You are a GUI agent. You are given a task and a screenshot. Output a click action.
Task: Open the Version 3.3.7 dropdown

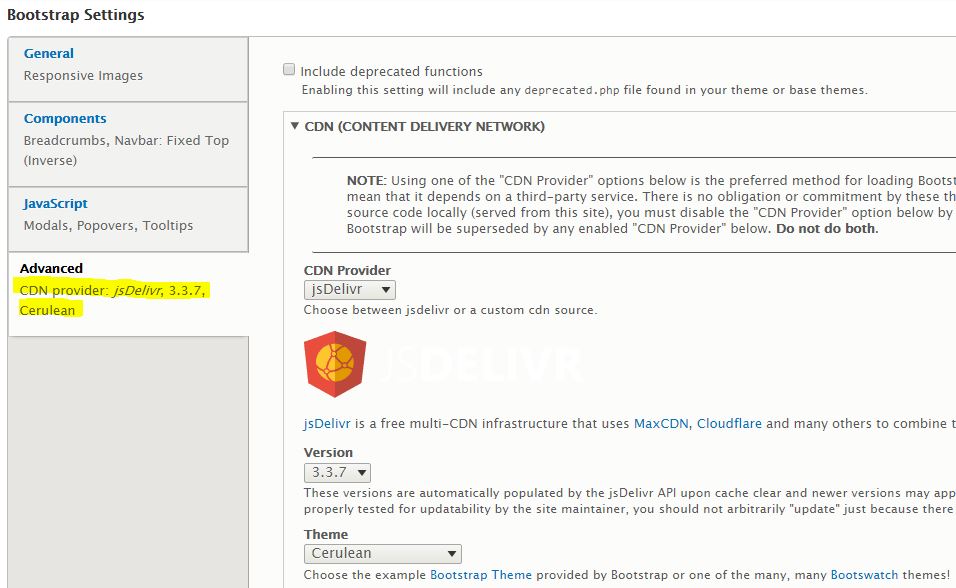(x=337, y=473)
